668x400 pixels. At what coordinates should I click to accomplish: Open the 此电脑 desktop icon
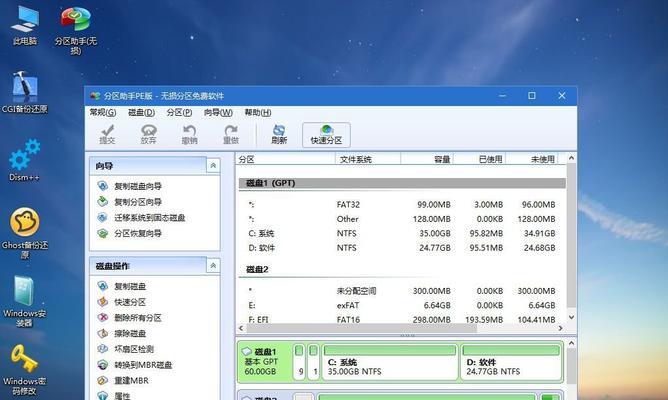pos(24,26)
